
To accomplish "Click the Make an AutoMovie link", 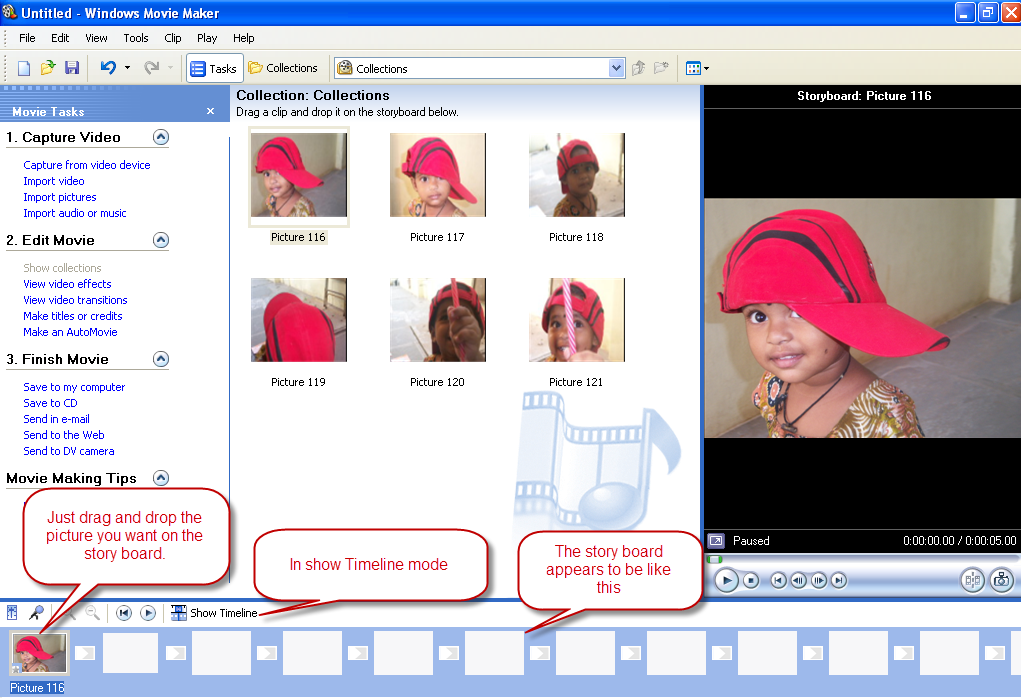I will [69, 332].
